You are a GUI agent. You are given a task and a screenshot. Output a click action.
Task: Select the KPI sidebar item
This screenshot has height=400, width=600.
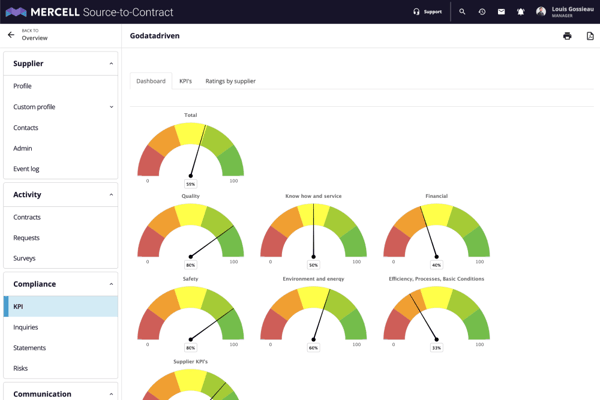[60, 307]
